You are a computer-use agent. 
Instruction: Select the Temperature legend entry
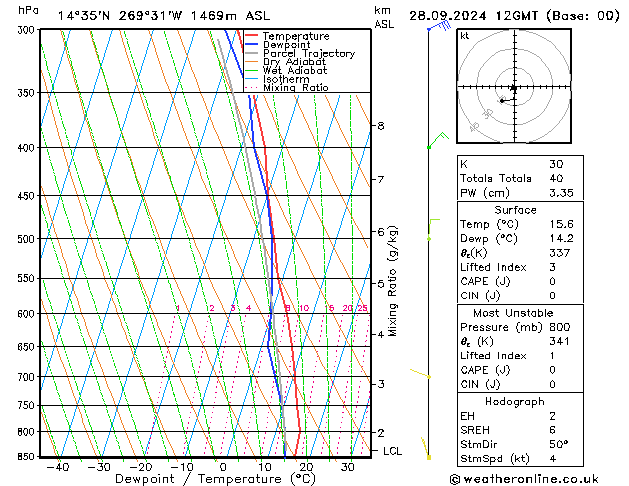point(296,36)
